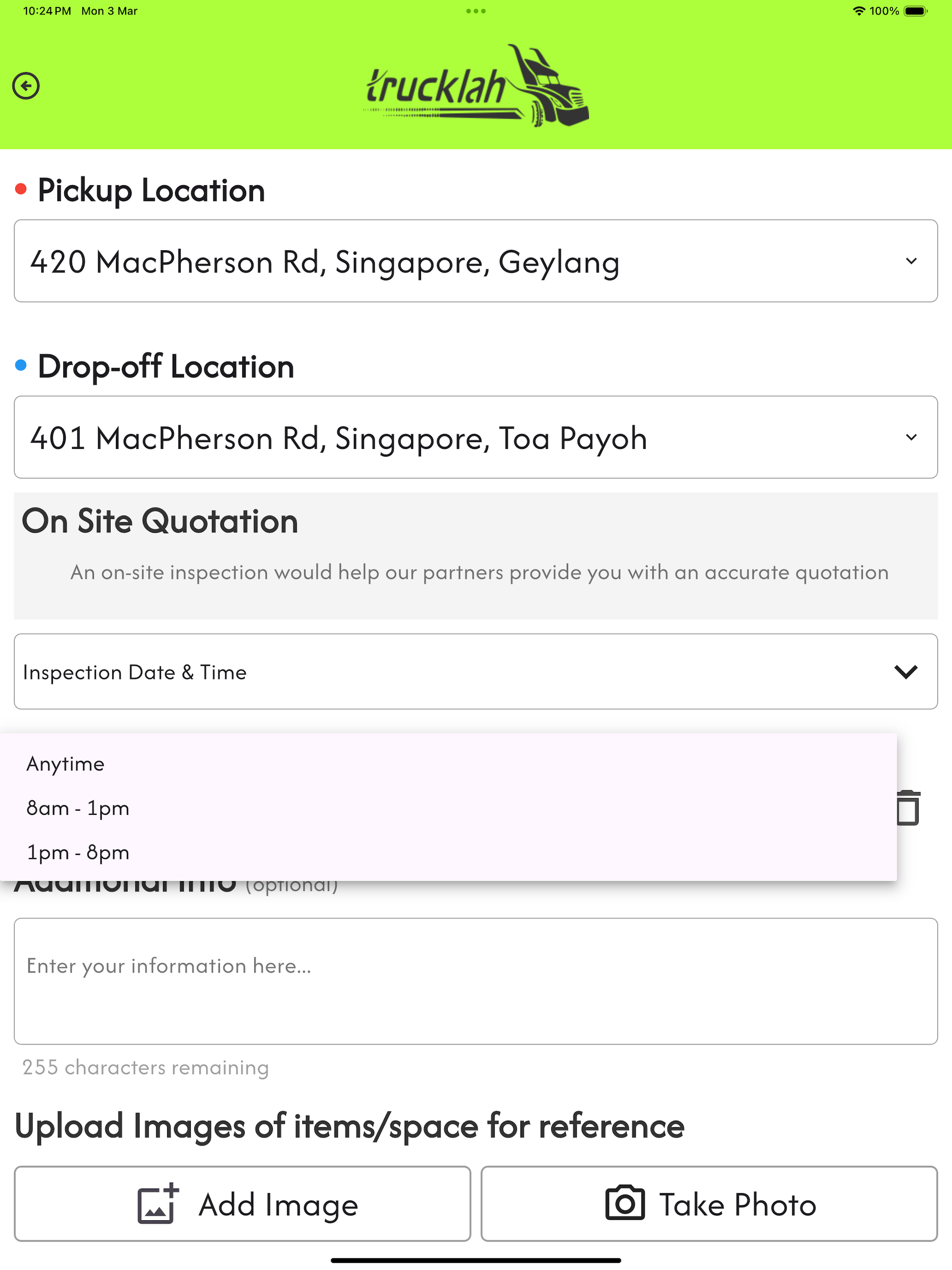The width and height of the screenshot is (952, 1270).
Task: Click the 420 MacPherson Rd pickup field
Action: pyautogui.click(x=476, y=261)
